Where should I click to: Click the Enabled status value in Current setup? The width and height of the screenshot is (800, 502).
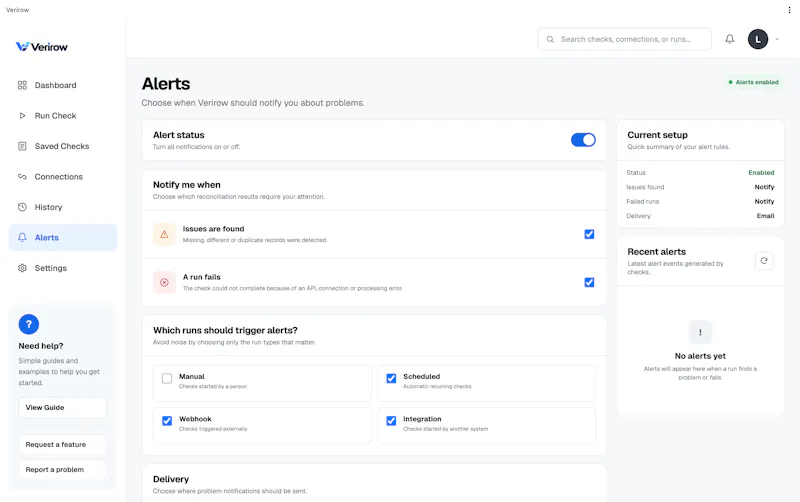[761, 172]
